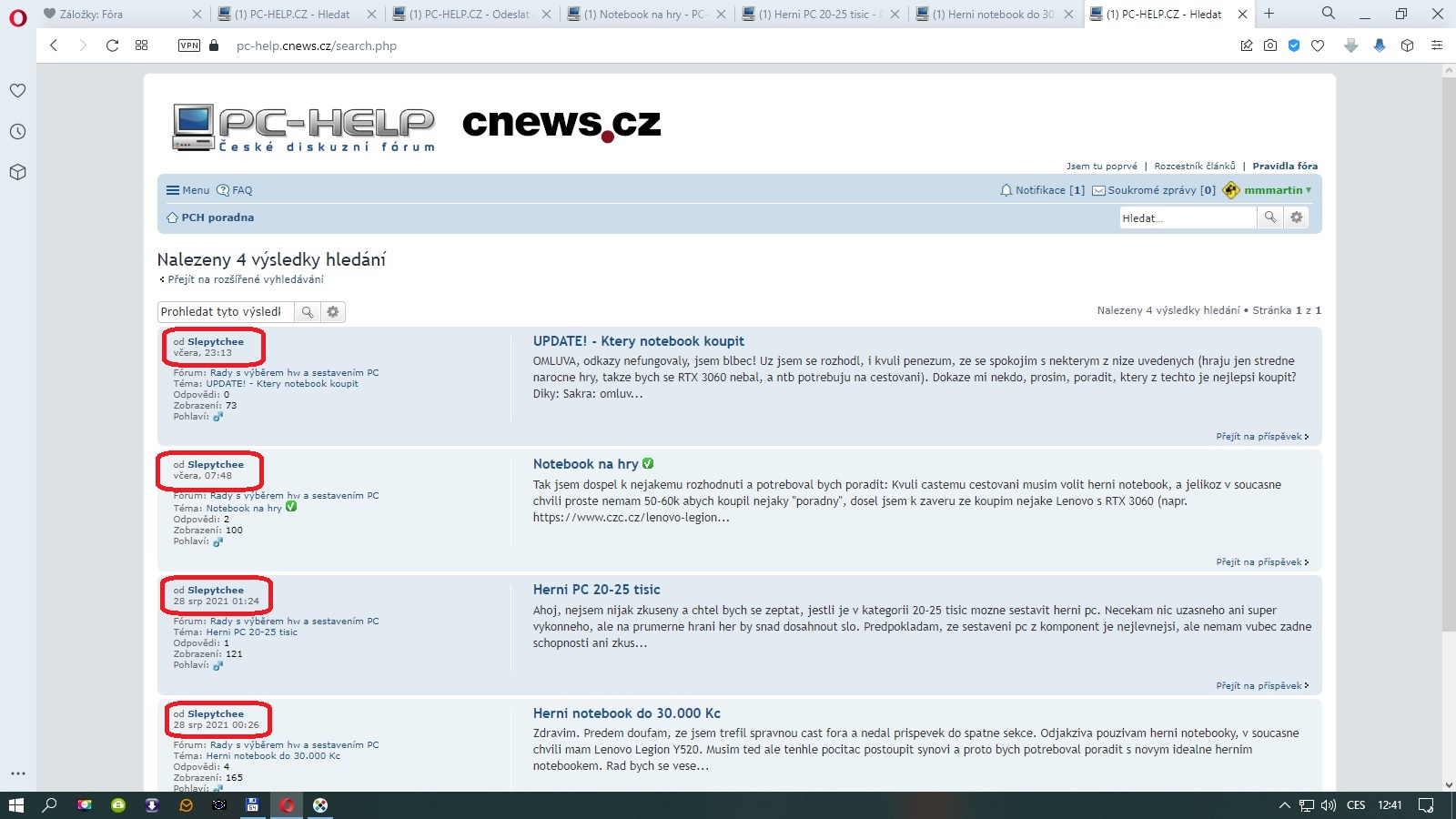Switch to 'Herni notebook do 30' tab
Screen dimensions: 1456x819
click(996, 15)
